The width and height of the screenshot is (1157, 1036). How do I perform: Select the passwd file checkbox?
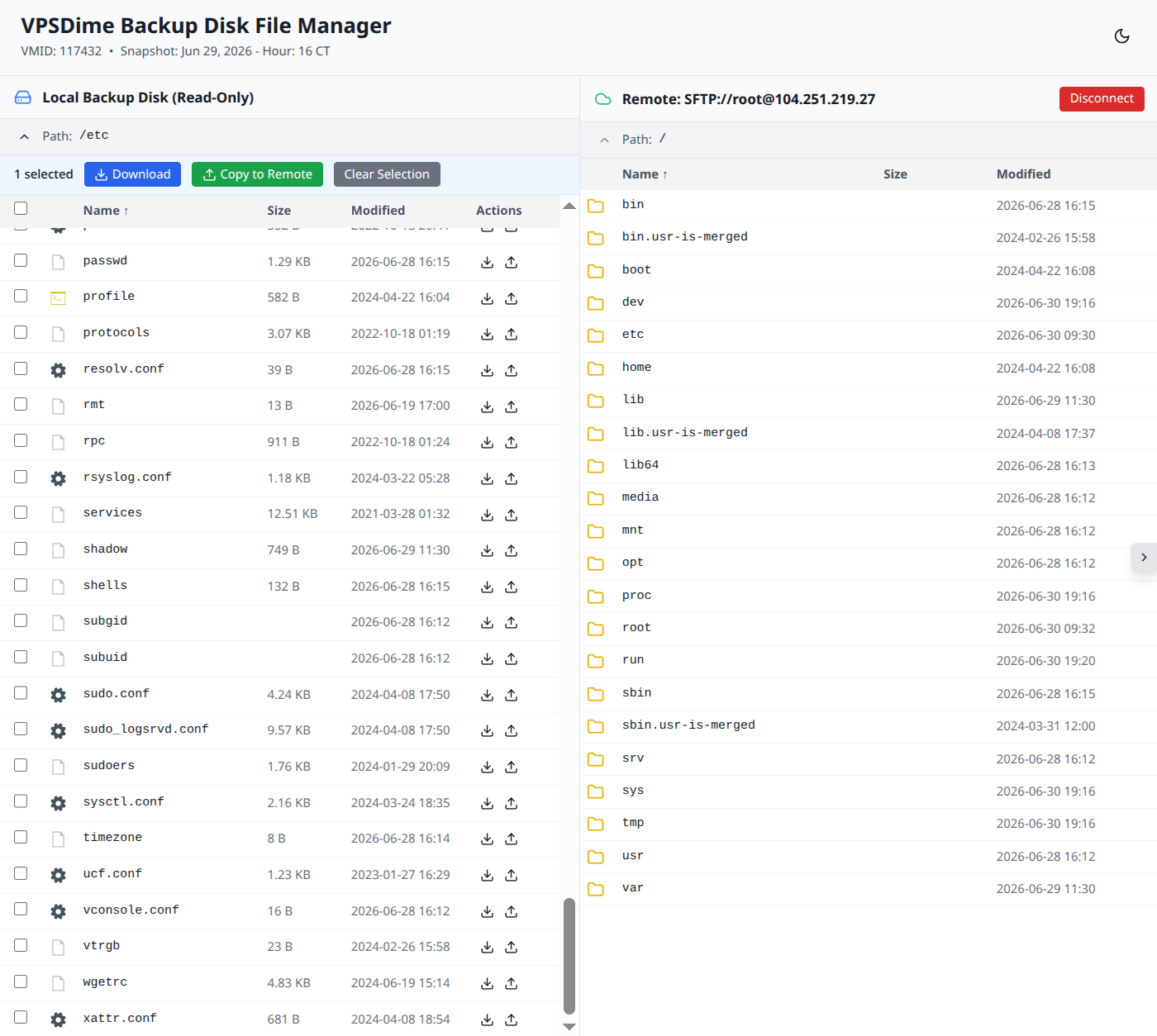(21, 260)
